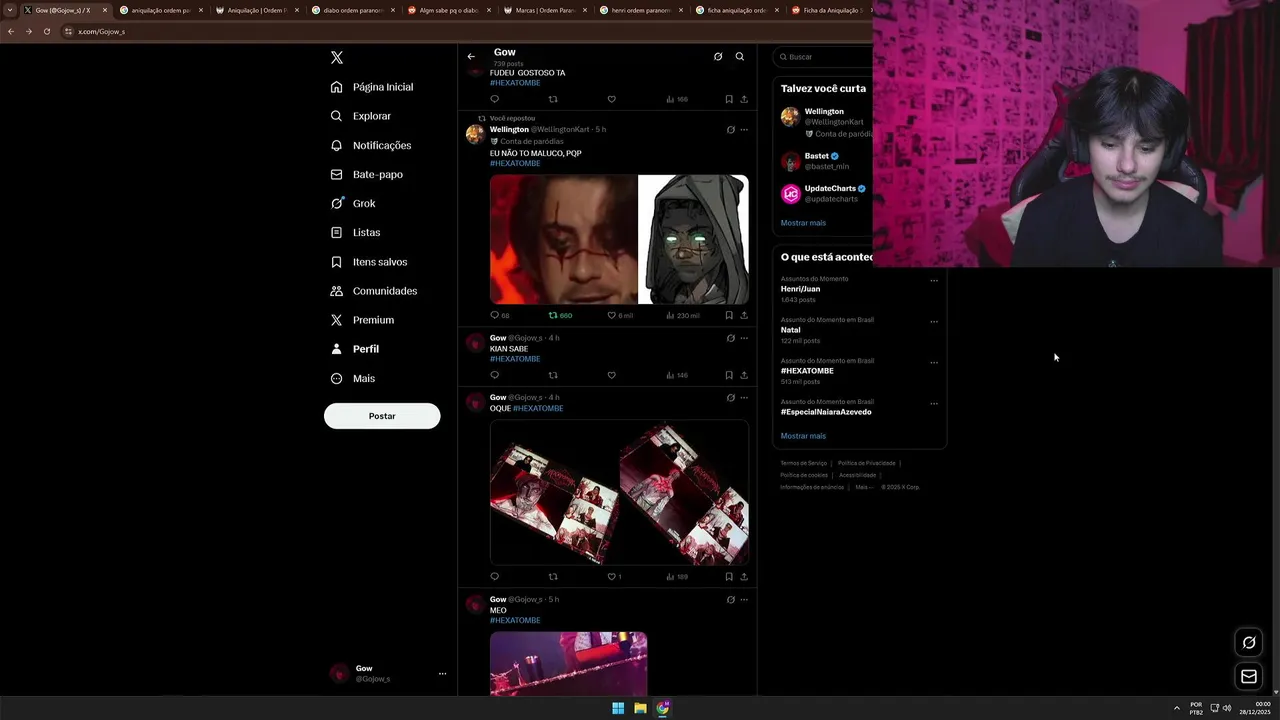Image resolution: width=1280 pixels, height=720 pixels.
Task: Like the OQUE post with 1 like
Action: pyautogui.click(x=614, y=576)
